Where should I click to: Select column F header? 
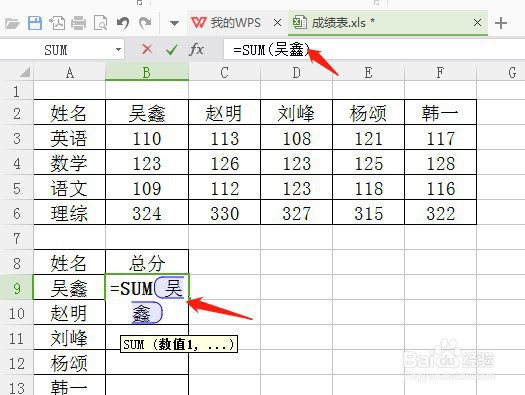pyautogui.click(x=440, y=72)
